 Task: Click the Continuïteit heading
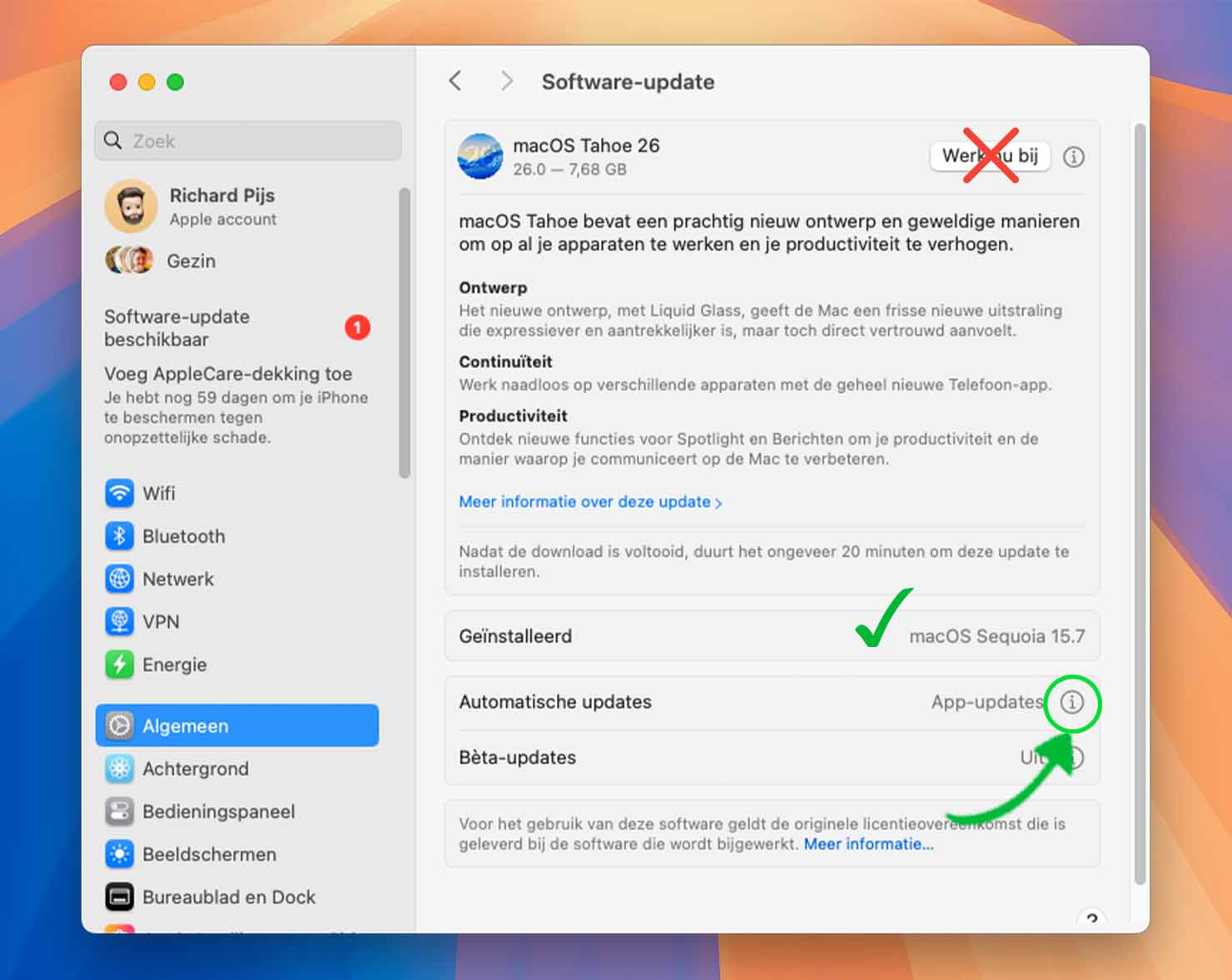coord(505,362)
